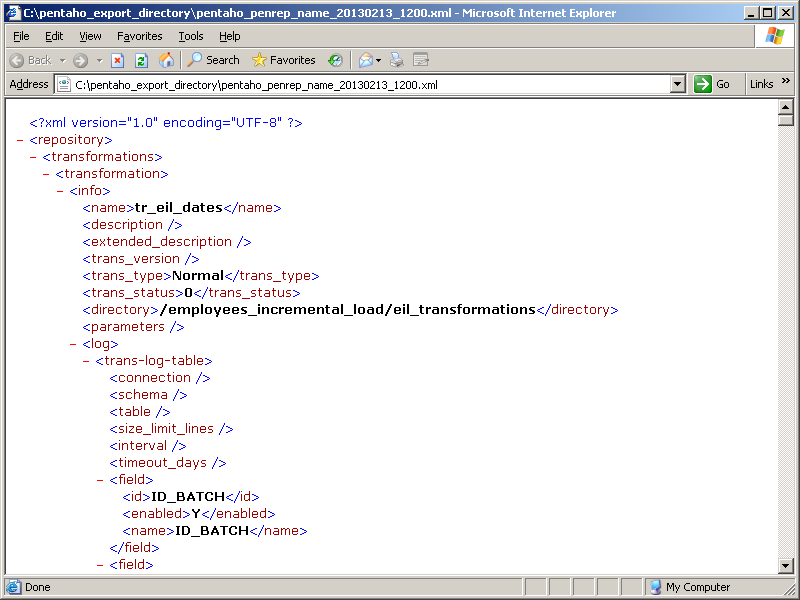Screen dimensions: 800x600
Task: Click the size_limit_lines tag
Action: click(171, 429)
